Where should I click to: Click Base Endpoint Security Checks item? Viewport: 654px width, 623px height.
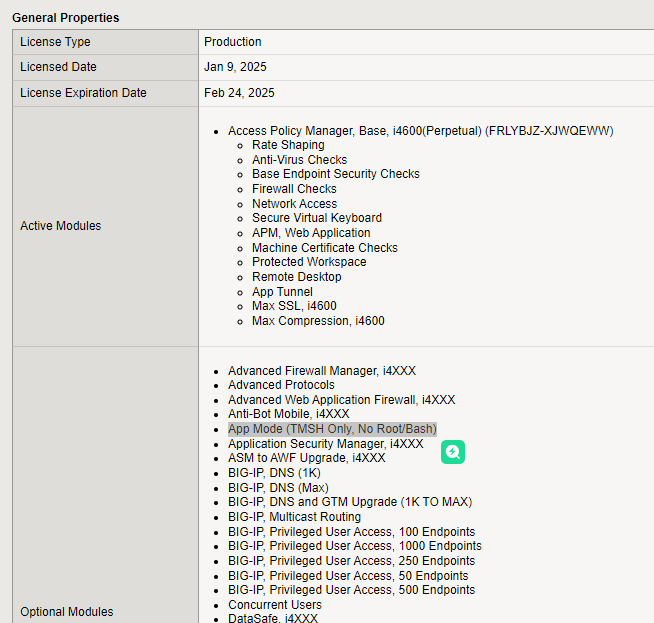(x=336, y=174)
